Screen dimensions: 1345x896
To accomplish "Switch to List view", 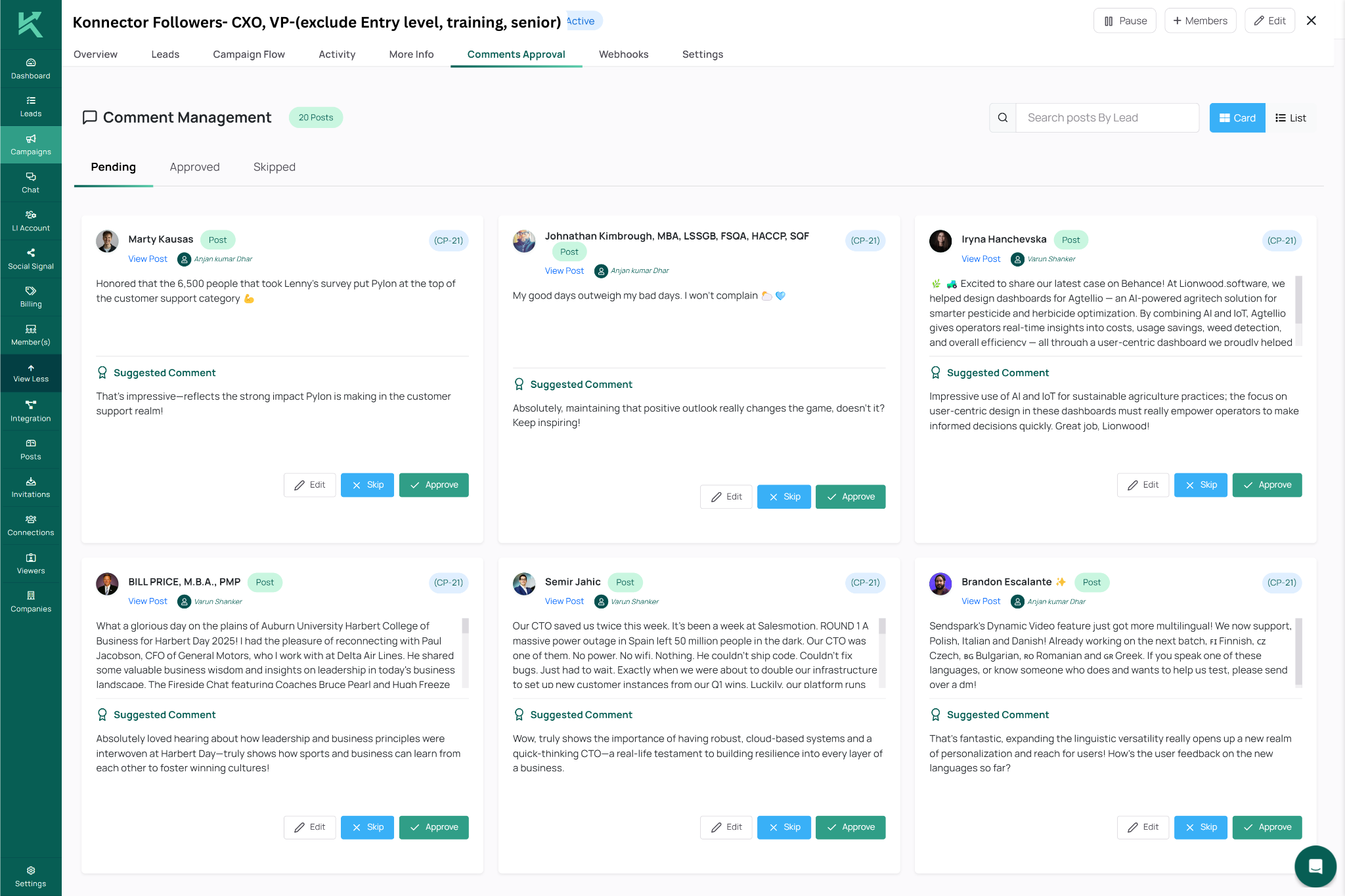I will [1290, 118].
